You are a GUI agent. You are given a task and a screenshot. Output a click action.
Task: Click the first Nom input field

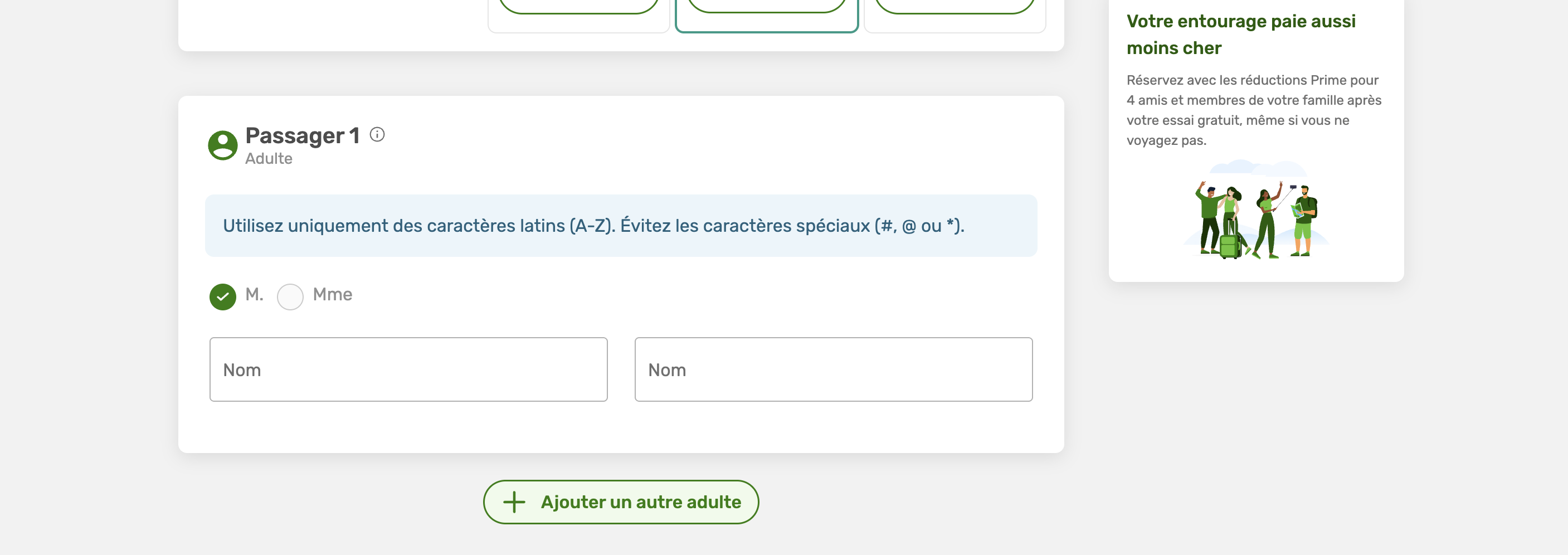coord(408,369)
